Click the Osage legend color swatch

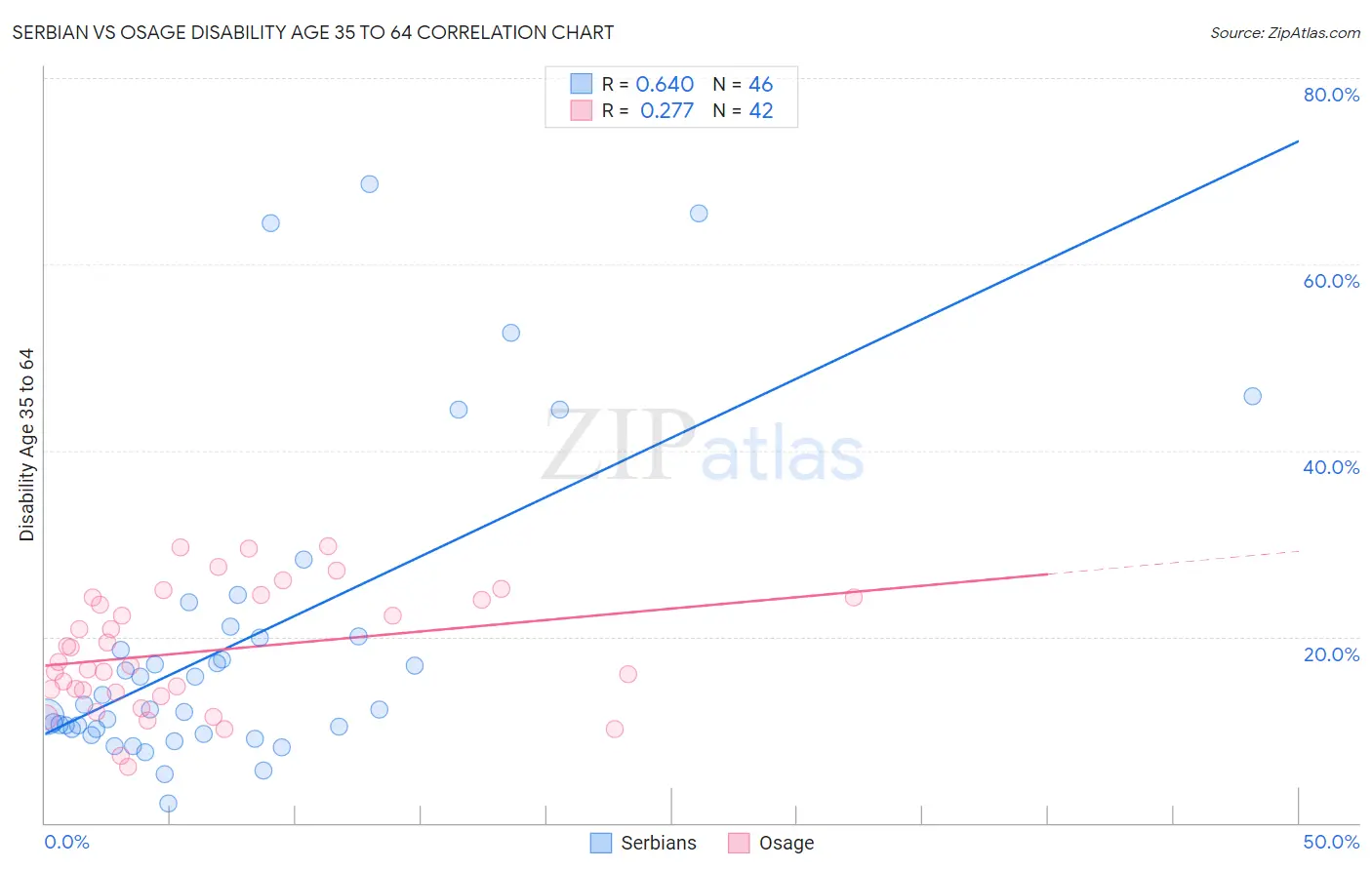click(x=739, y=843)
